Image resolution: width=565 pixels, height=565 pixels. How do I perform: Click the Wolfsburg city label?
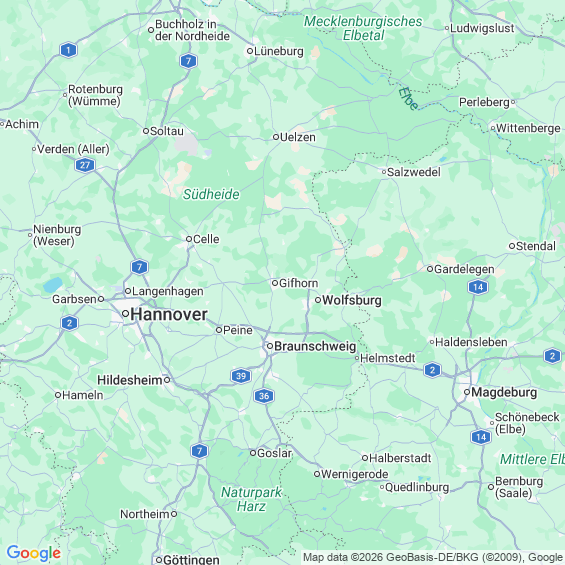tap(352, 300)
